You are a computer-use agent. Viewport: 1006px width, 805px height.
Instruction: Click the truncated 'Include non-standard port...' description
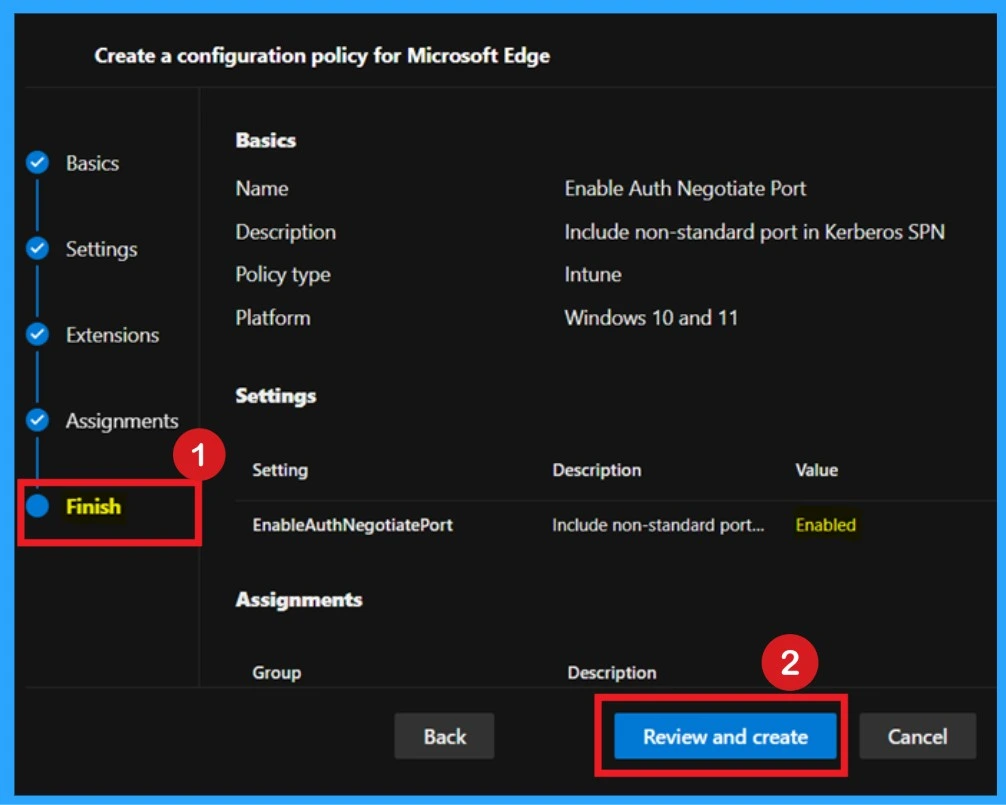click(x=658, y=525)
